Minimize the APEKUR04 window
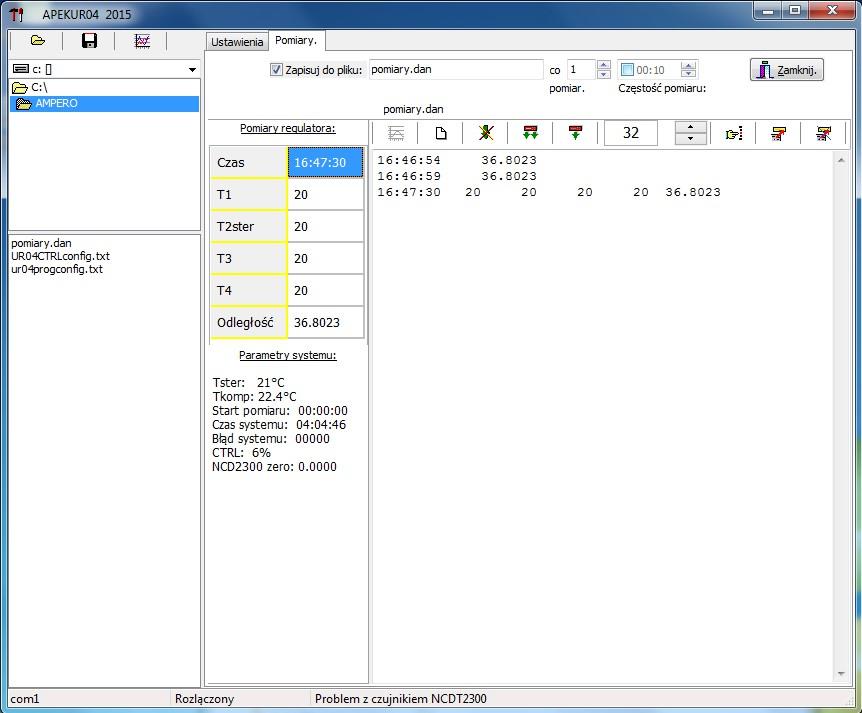 [x=768, y=11]
